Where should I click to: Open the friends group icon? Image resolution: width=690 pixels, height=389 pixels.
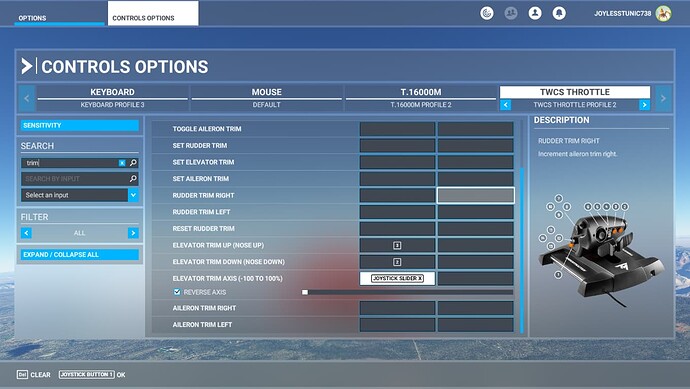point(510,13)
